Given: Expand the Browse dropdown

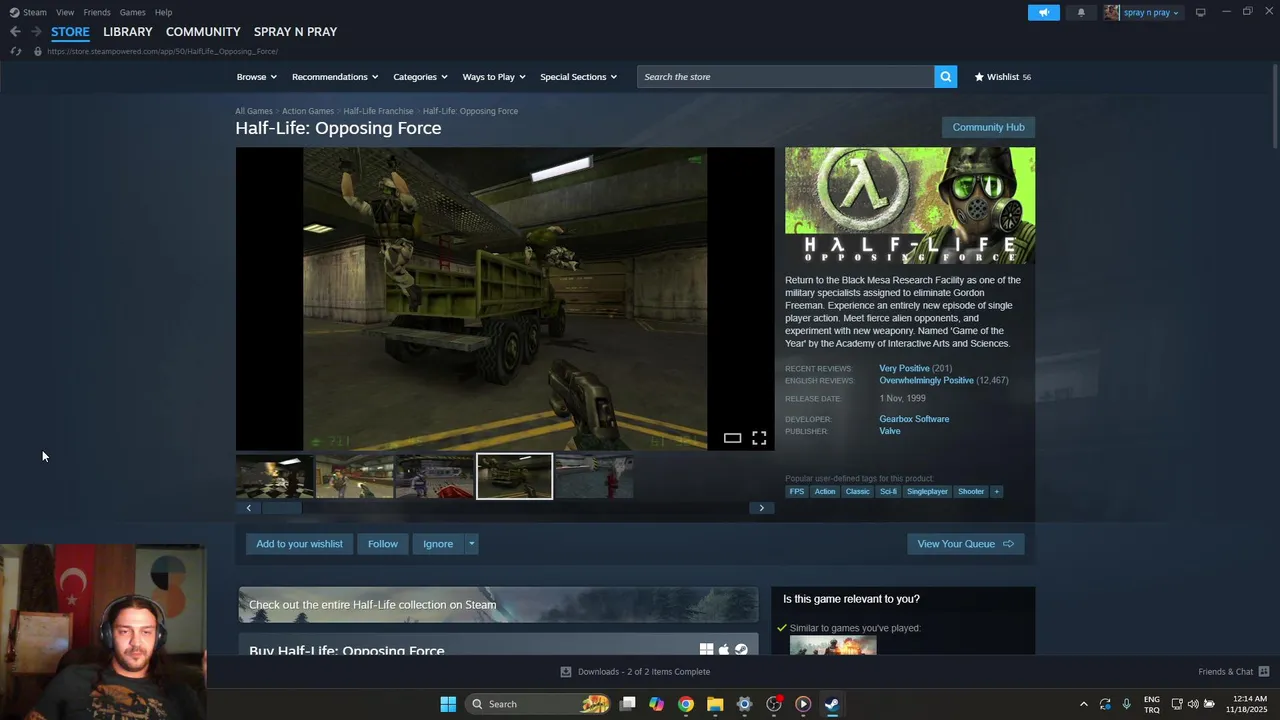Looking at the screenshot, I should tap(257, 77).
